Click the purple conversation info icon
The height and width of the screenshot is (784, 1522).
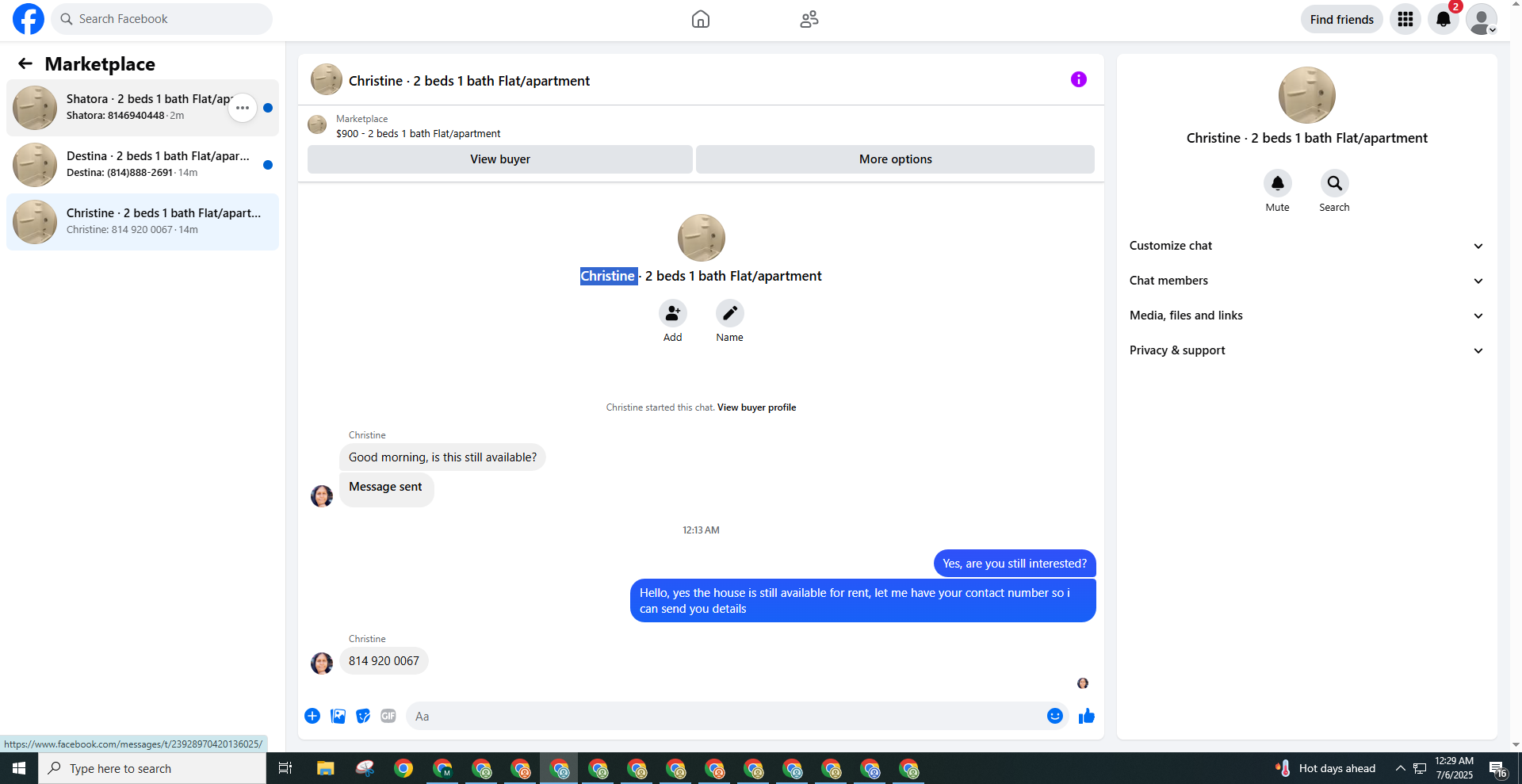[x=1079, y=79]
